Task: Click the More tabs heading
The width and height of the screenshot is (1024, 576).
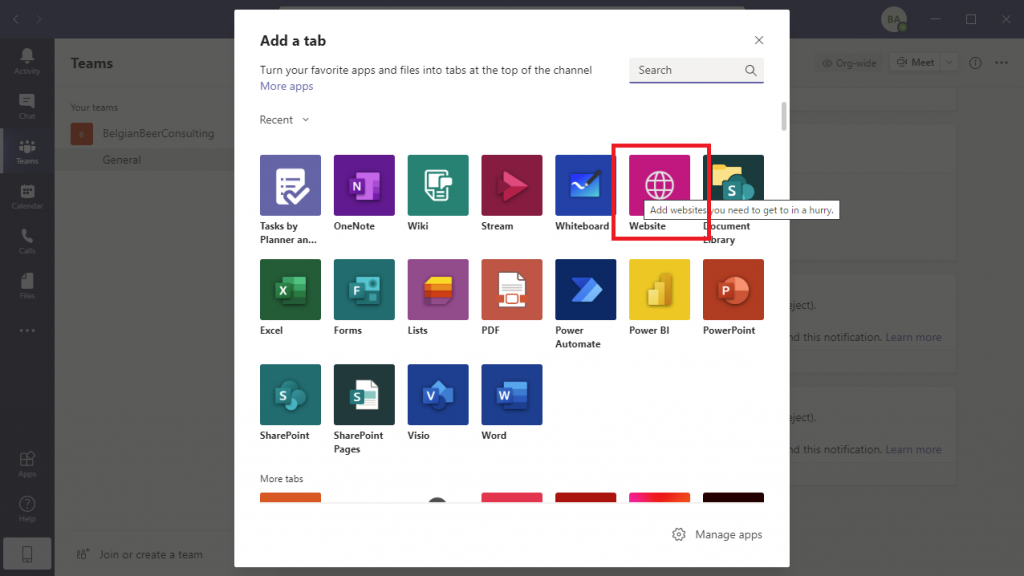Action: pyautogui.click(x=281, y=479)
